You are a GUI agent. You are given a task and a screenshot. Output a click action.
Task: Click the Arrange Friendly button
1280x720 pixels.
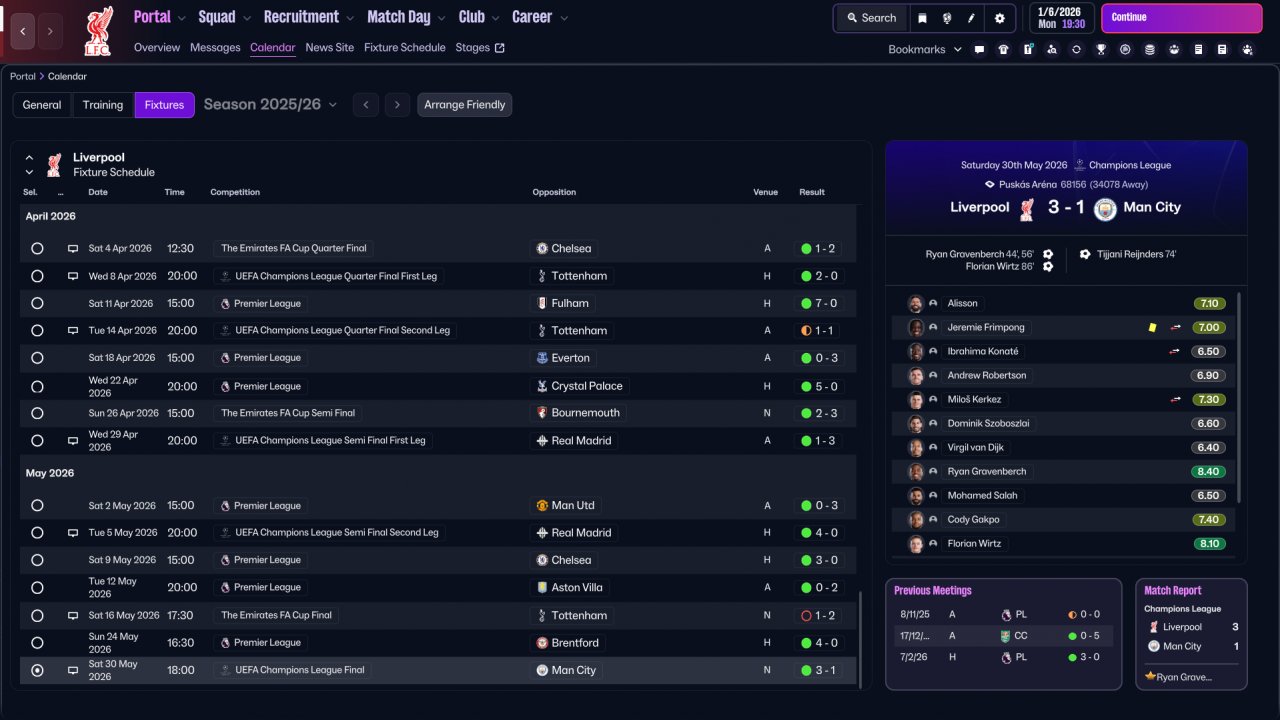click(x=464, y=105)
